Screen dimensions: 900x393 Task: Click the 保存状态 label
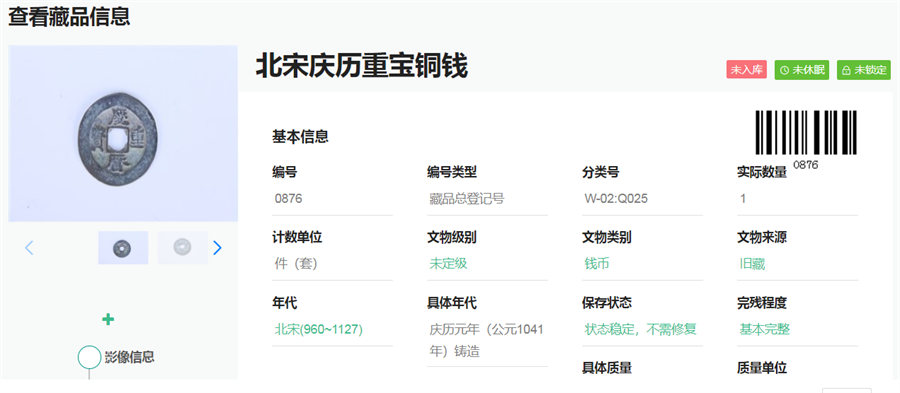coord(607,302)
